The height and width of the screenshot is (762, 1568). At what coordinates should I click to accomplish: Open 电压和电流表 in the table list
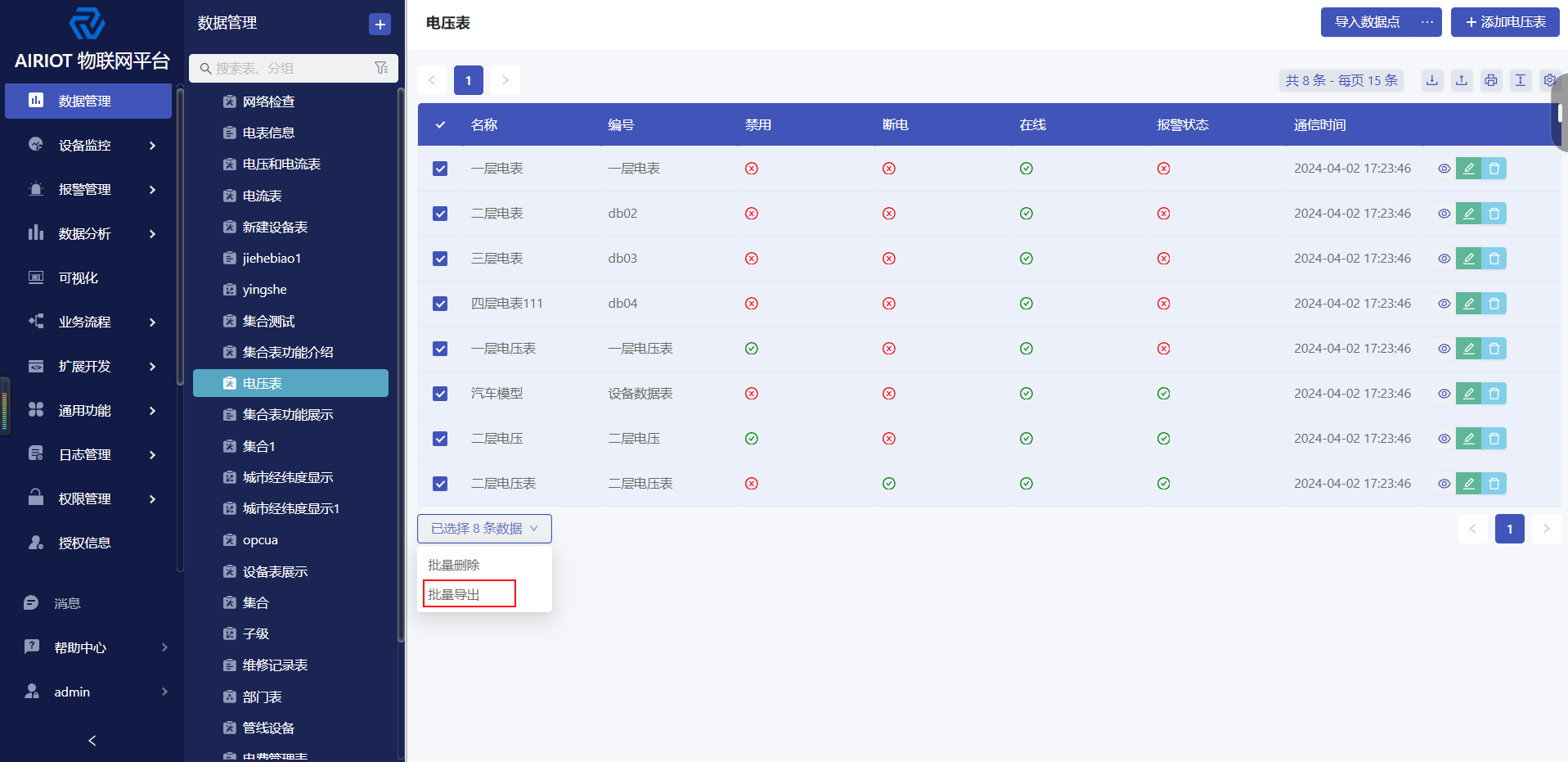click(x=290, y=164)
